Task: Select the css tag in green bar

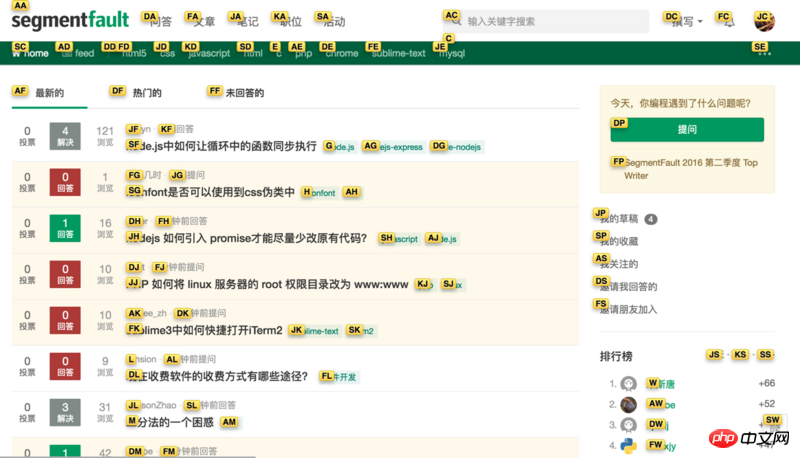Action: point(167,53)
